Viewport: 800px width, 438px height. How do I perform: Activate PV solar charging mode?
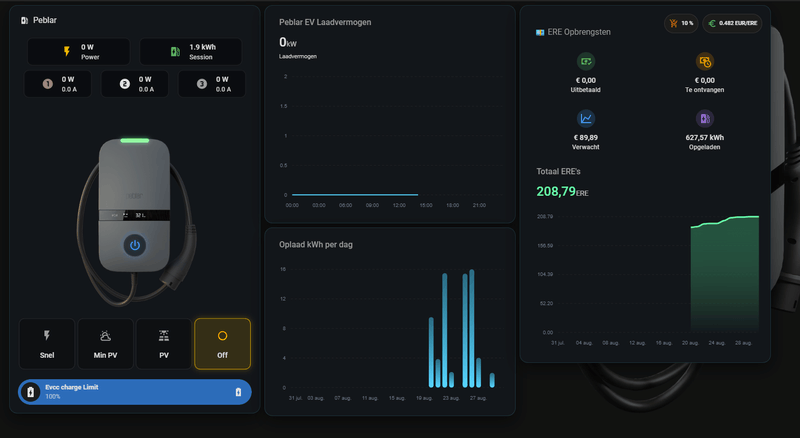[164, 344]
